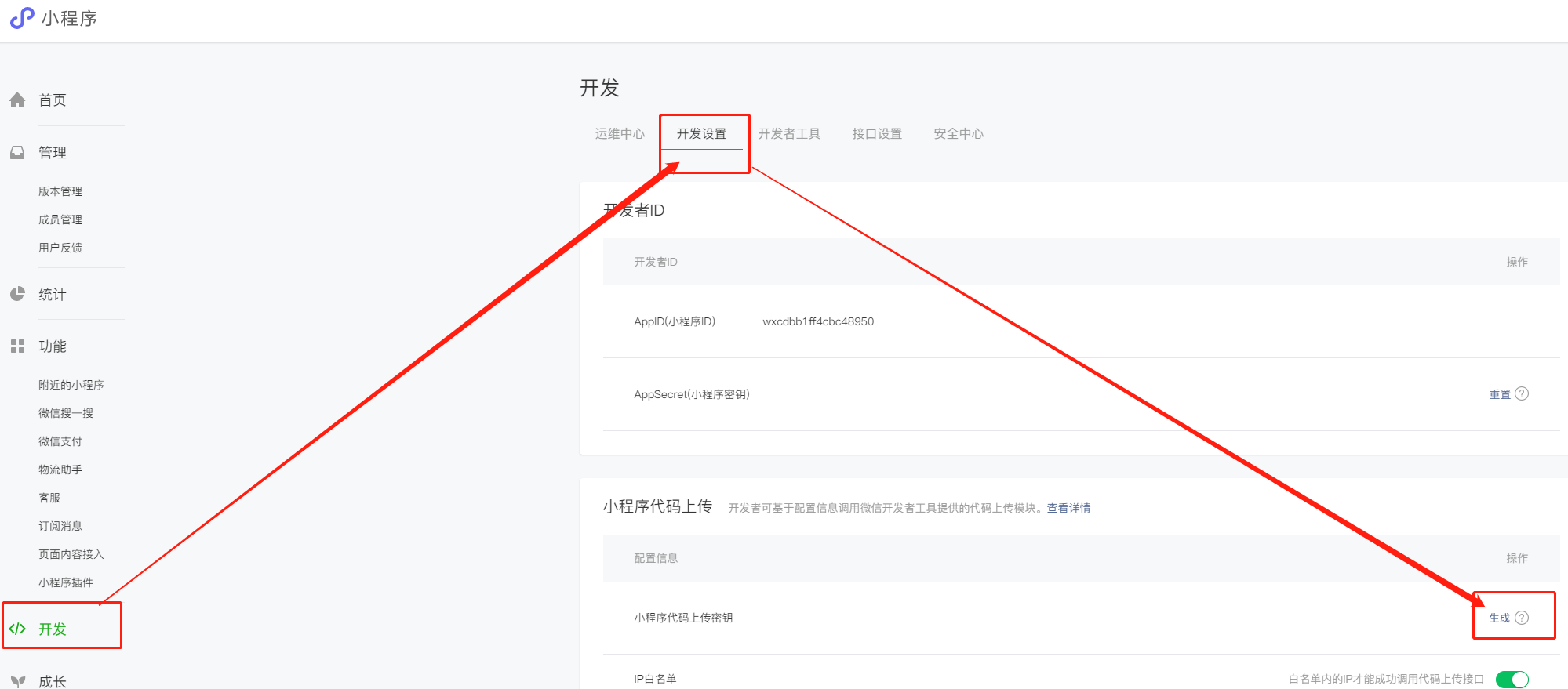
Task: Go to the 安全中心 tab
Action: pos(959,134)
